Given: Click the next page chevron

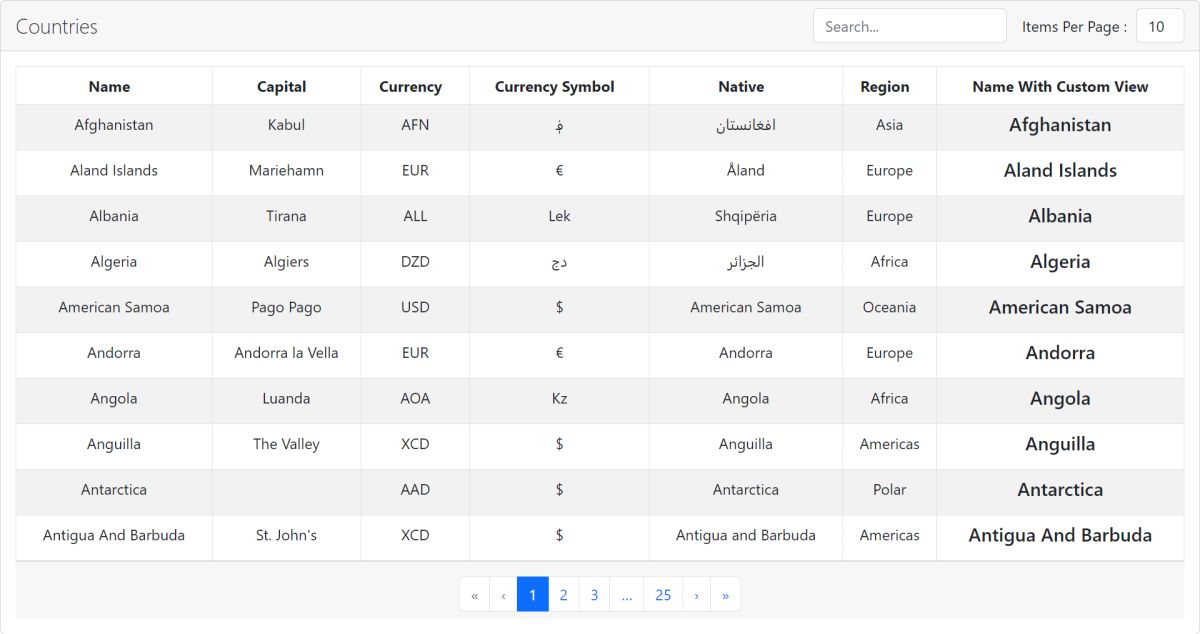Looking at the screenshot, I should (x=696, y=594).
